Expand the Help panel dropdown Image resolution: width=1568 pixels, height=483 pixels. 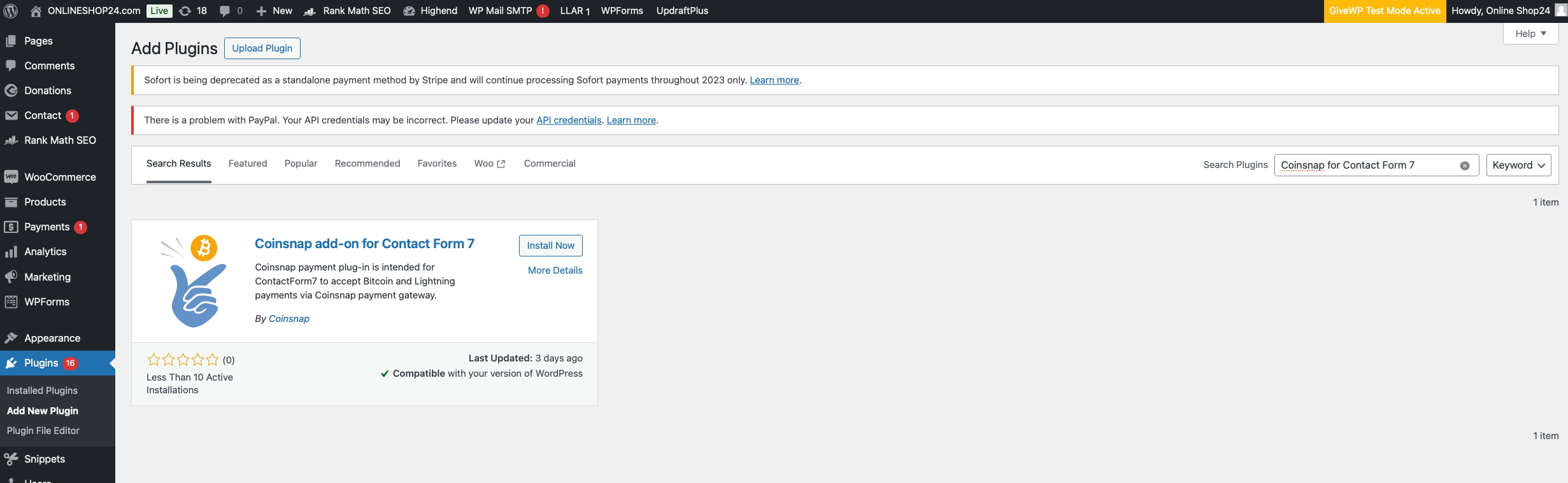[x=1530, y=34]
